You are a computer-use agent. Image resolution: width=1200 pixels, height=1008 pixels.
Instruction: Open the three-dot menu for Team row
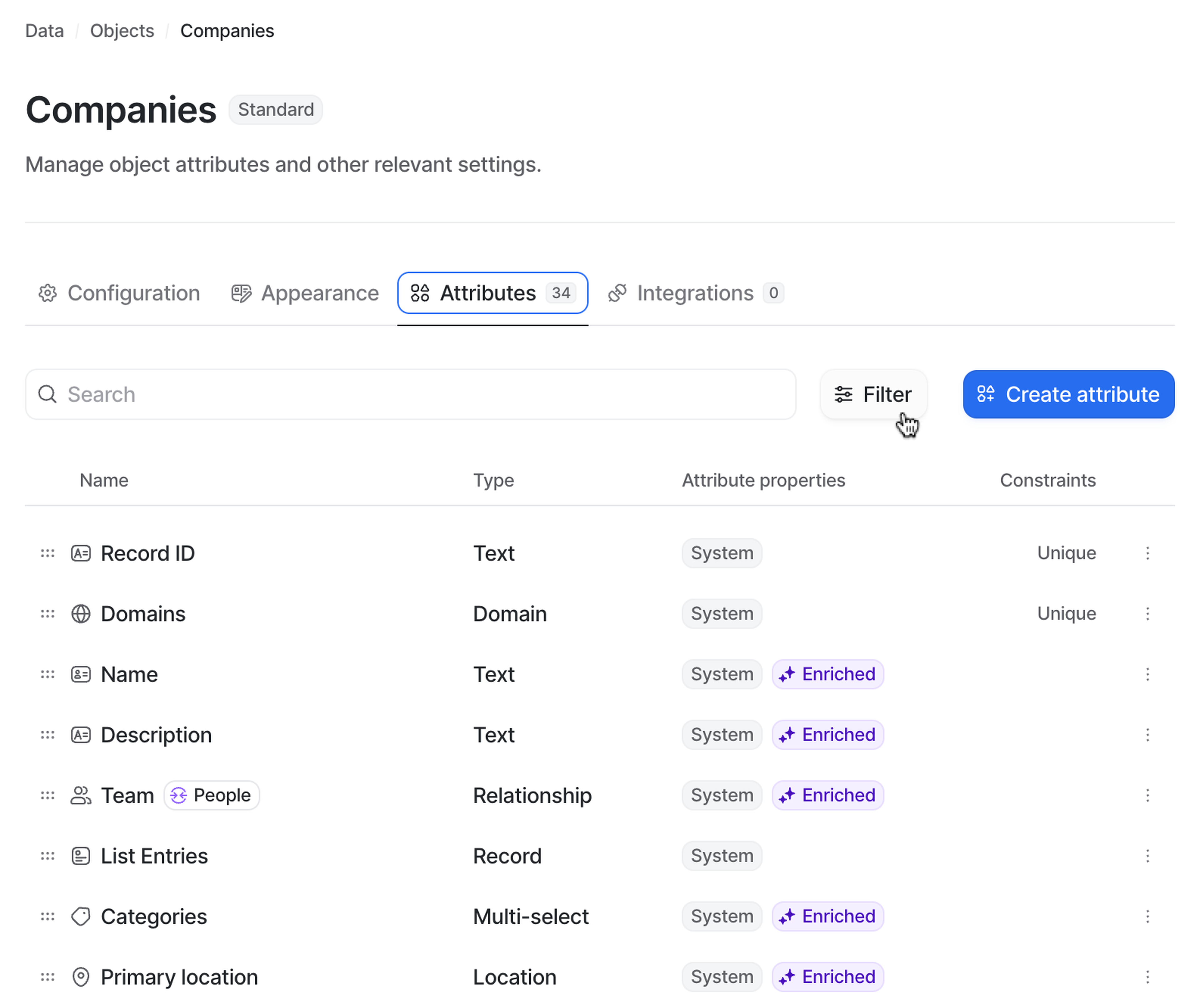tap(1147, 795)
